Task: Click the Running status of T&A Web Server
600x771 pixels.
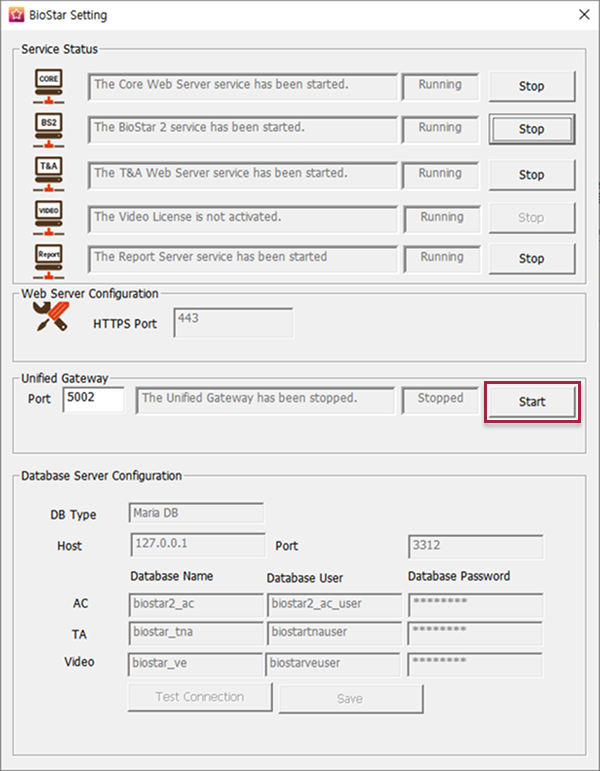Action: pyautogui.click(x=440, y=176)
